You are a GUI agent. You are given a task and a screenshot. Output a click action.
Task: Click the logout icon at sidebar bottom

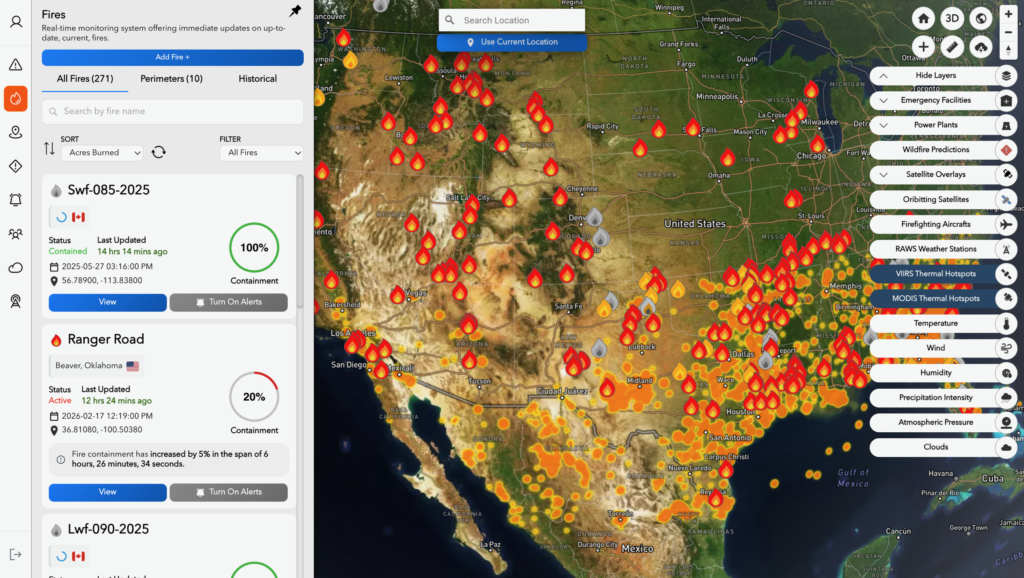16,554
